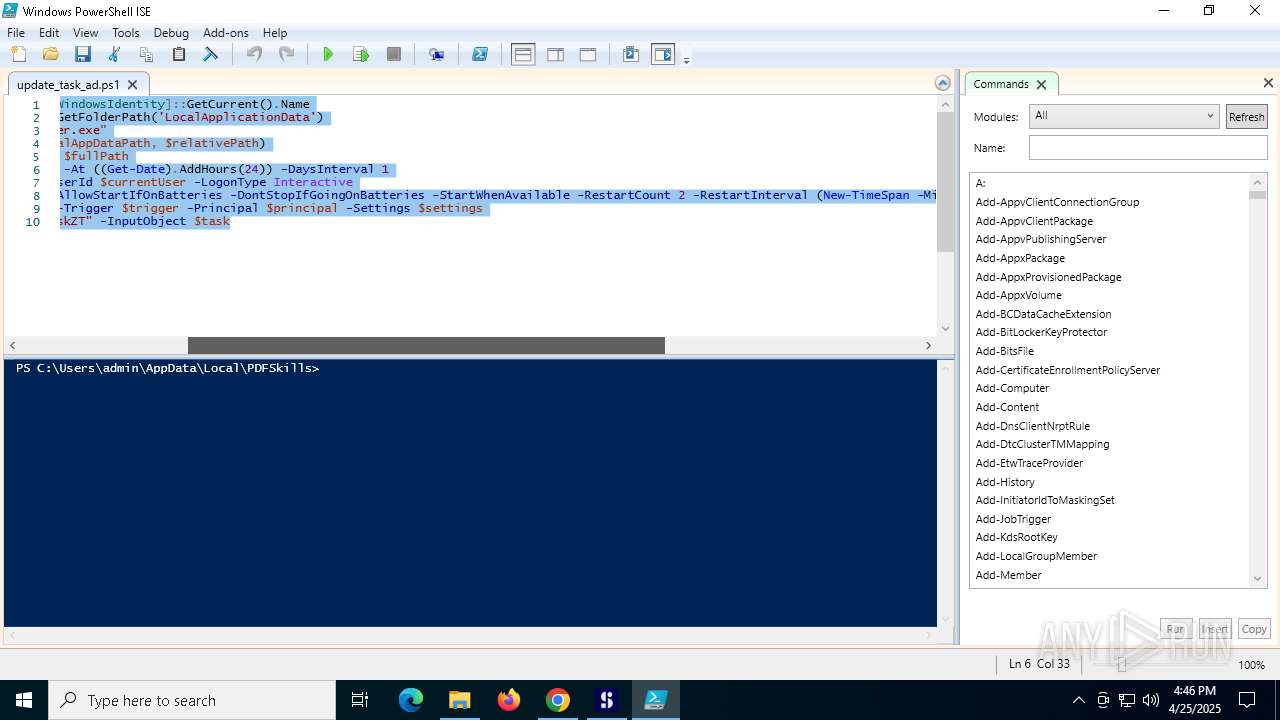Open Google Chrome from taskbar

tap(558, 700)
